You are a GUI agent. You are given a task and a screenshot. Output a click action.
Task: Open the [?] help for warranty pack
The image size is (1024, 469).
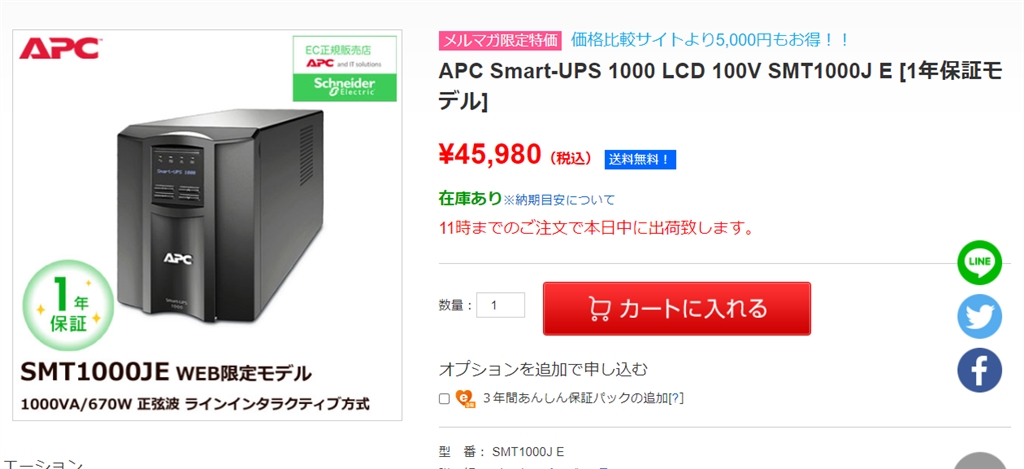tap(676, 398)
